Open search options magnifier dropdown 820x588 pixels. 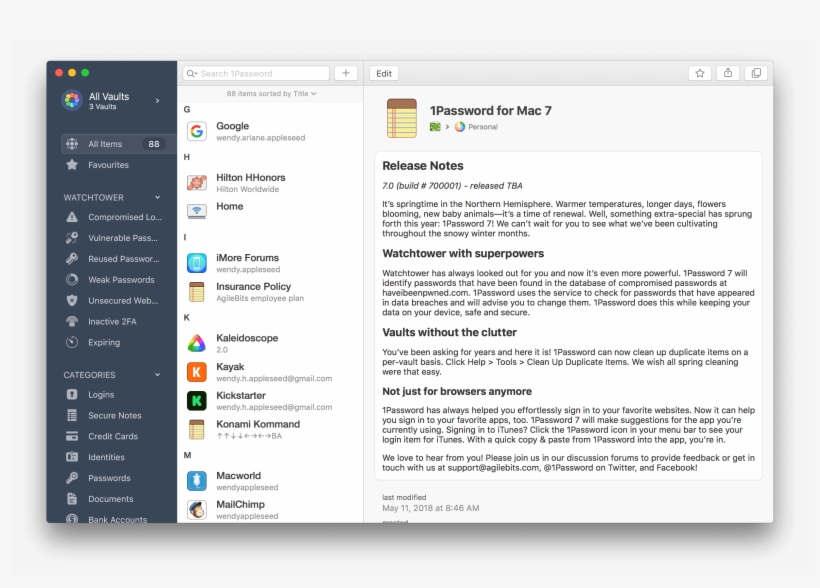[x=192, y=74]
